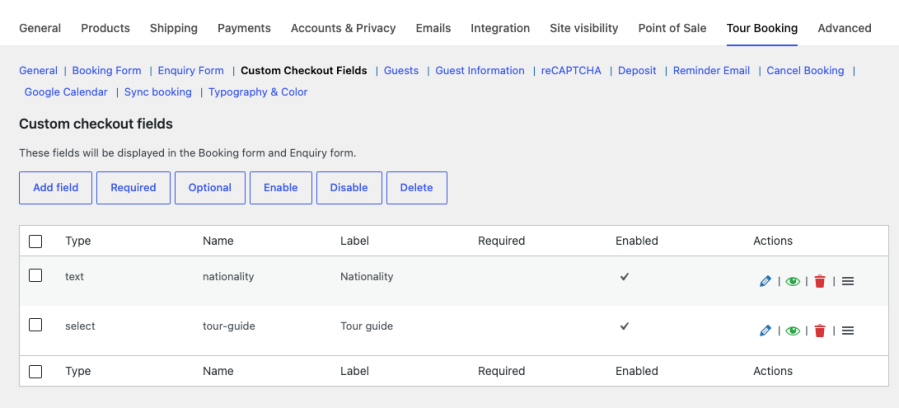
Task: Click the 'Tour guide' label cell
Action: point(367,326)
